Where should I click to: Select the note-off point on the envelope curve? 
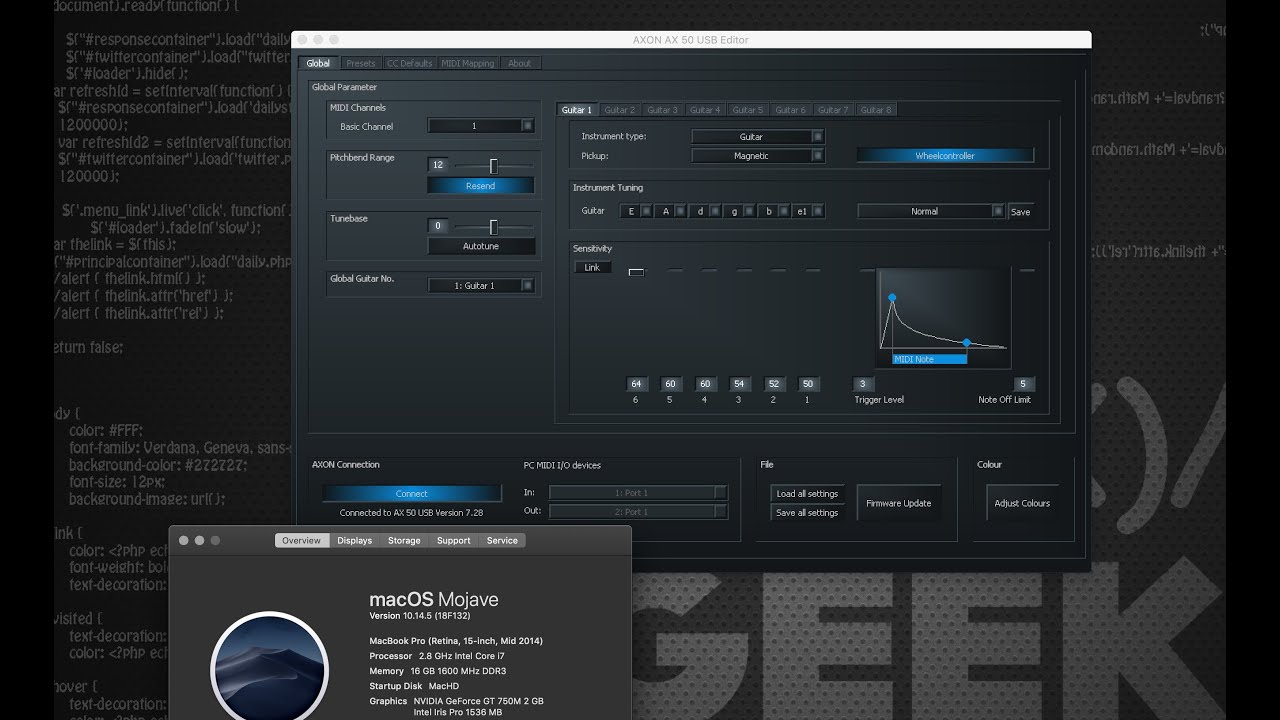pyautogui.click(x=967, y=343)
